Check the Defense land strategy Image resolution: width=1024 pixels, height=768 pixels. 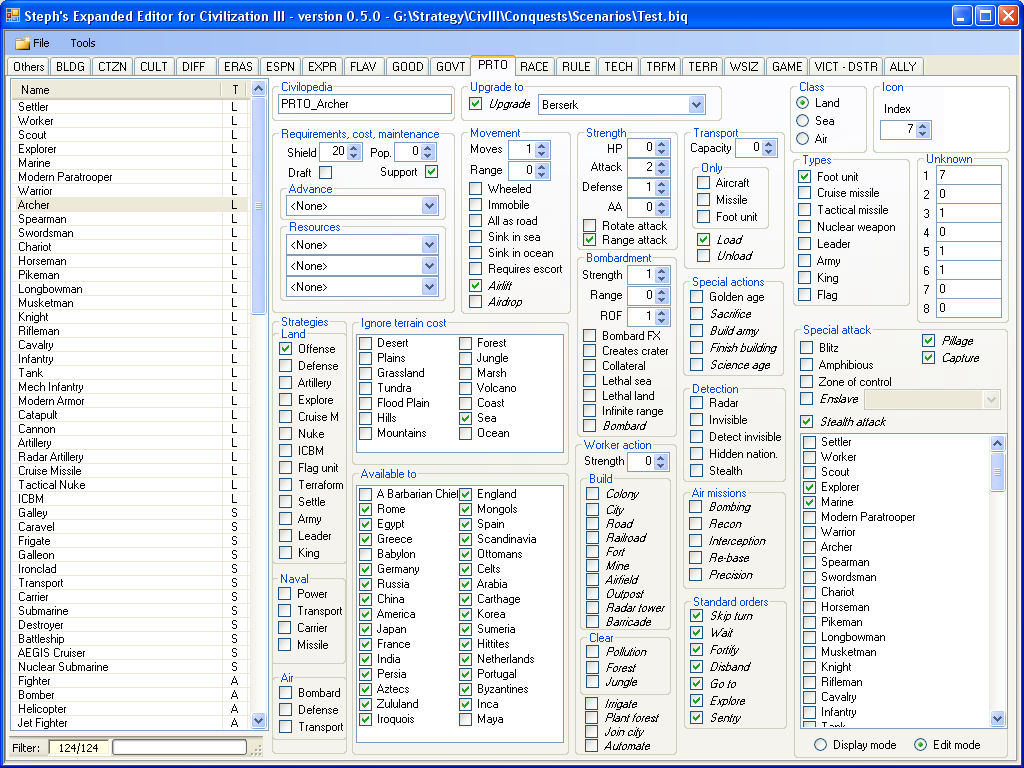coord(286,366)
